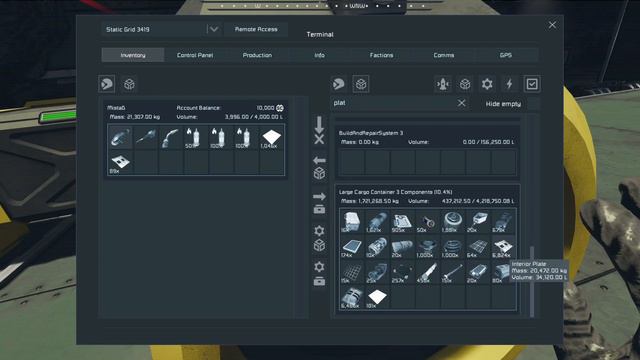Click the Account Balance 10,000 value
The width and height of the screenshot is (640, 360).
270,108
